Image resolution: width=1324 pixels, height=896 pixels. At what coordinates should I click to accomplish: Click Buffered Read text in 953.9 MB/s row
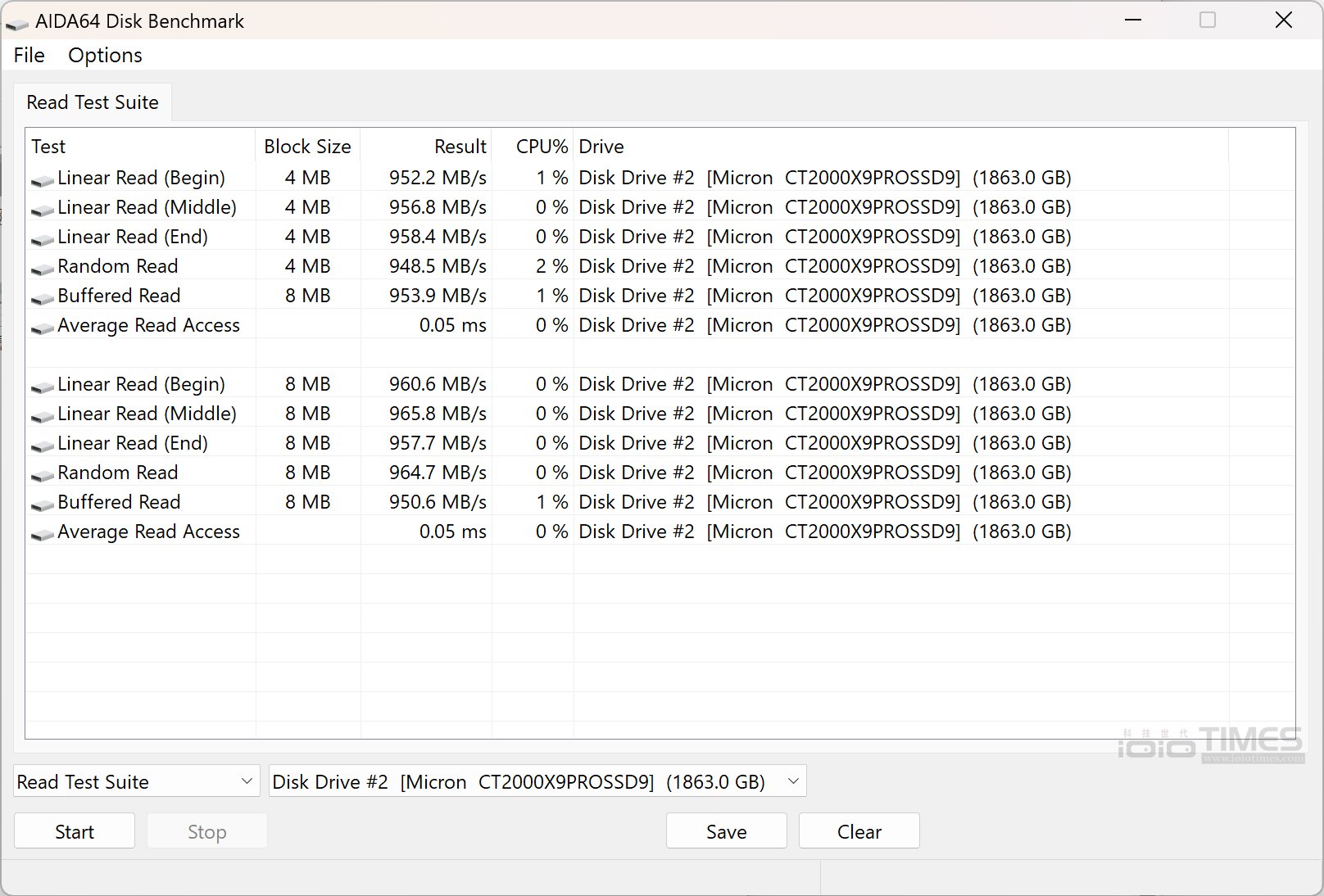pos(119,296)
